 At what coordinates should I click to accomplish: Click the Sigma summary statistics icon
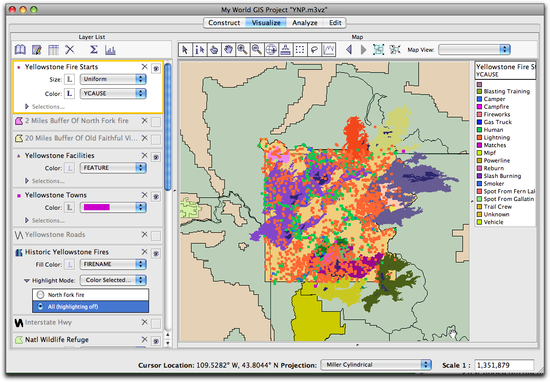click(x=94, y=49)
